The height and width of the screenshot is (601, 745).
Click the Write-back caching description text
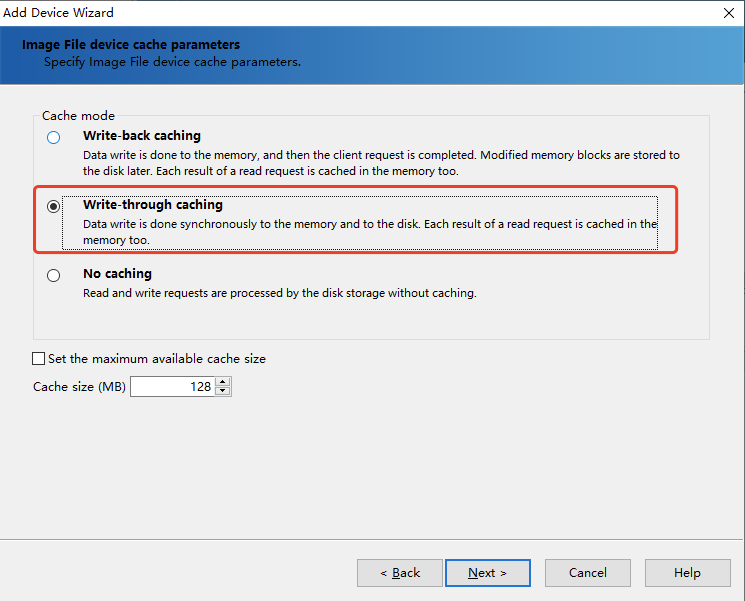tap(381, 163)
